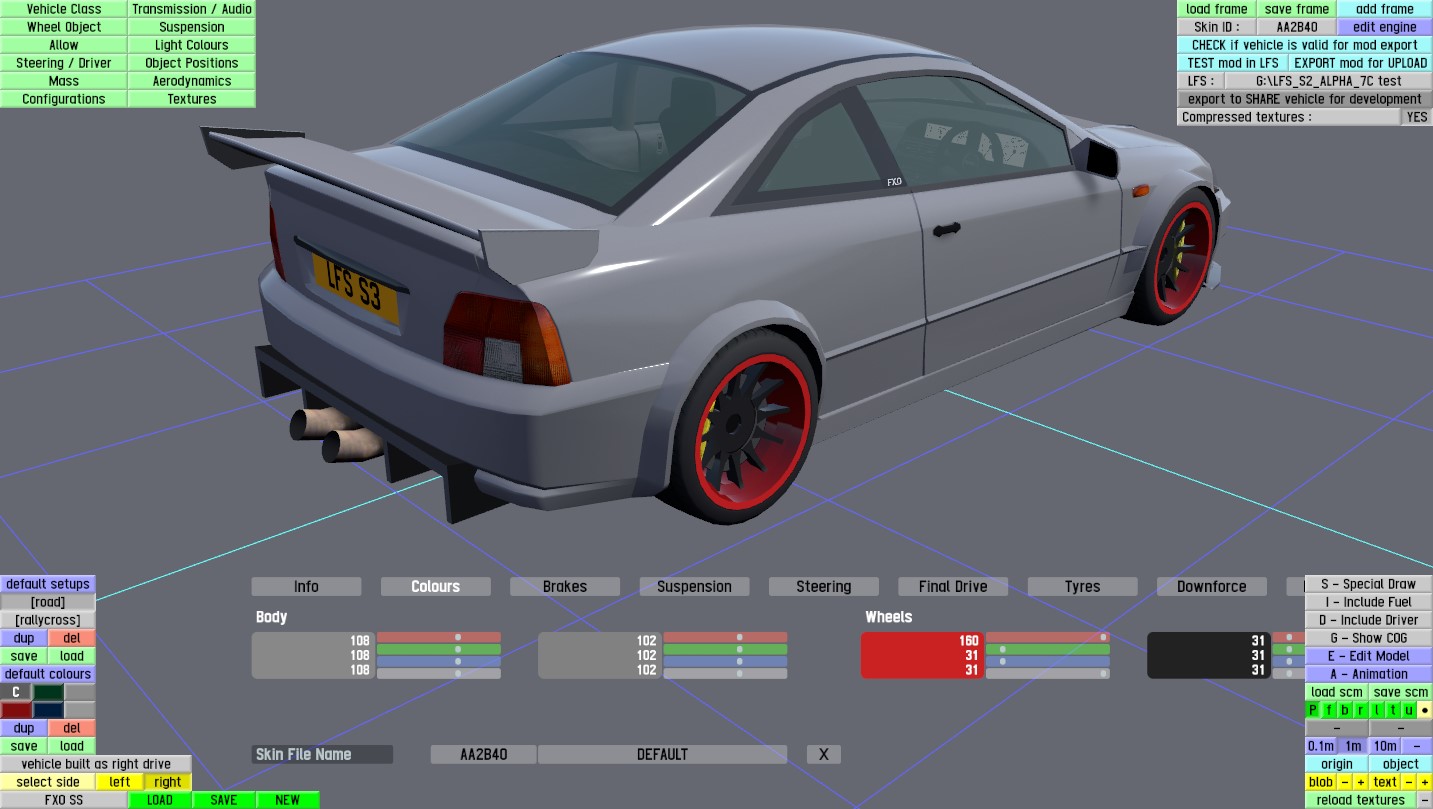Open the Downforce tab

pos(1212,587)
